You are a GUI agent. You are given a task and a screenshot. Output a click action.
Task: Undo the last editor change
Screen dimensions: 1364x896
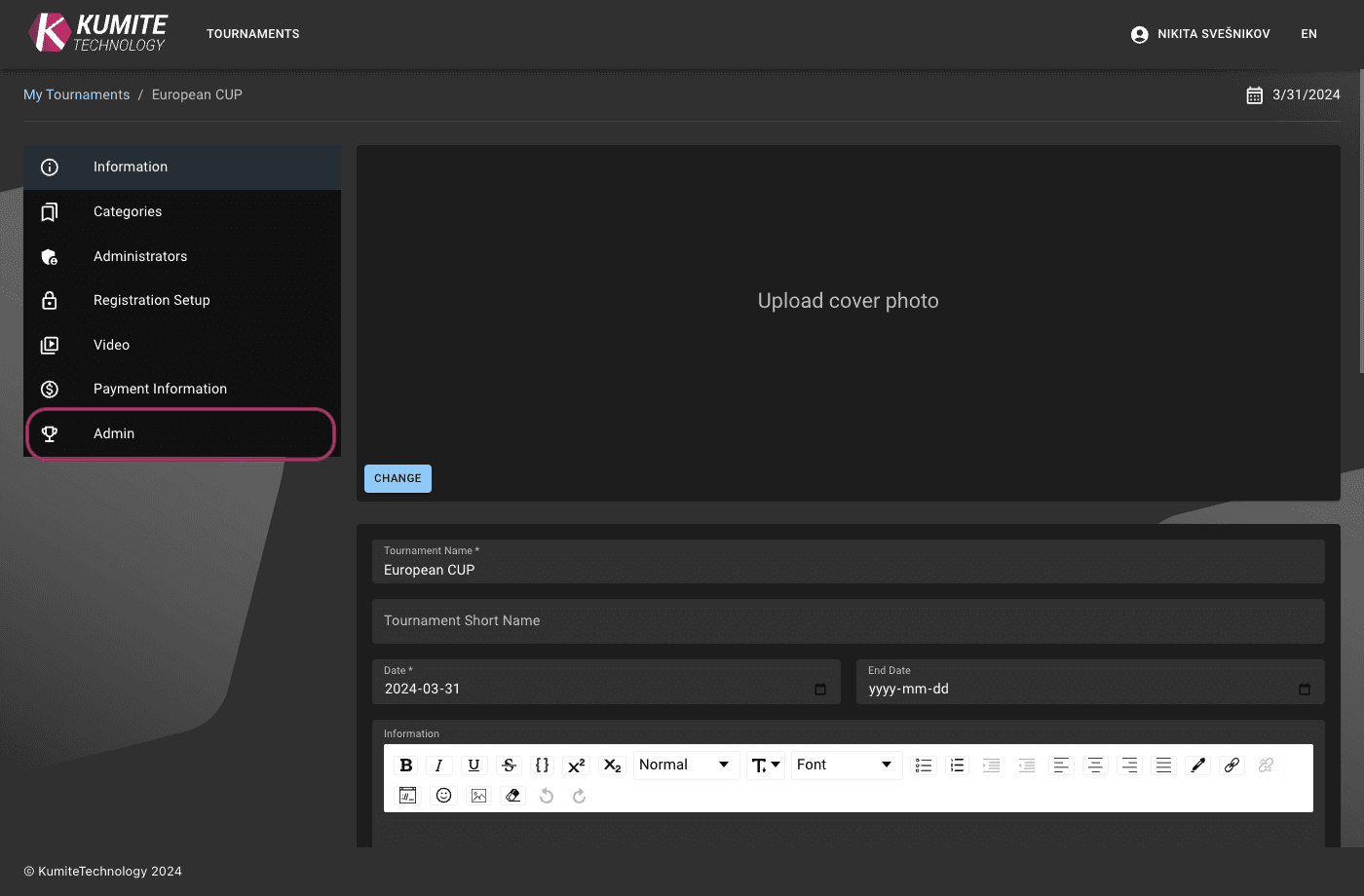547,795
